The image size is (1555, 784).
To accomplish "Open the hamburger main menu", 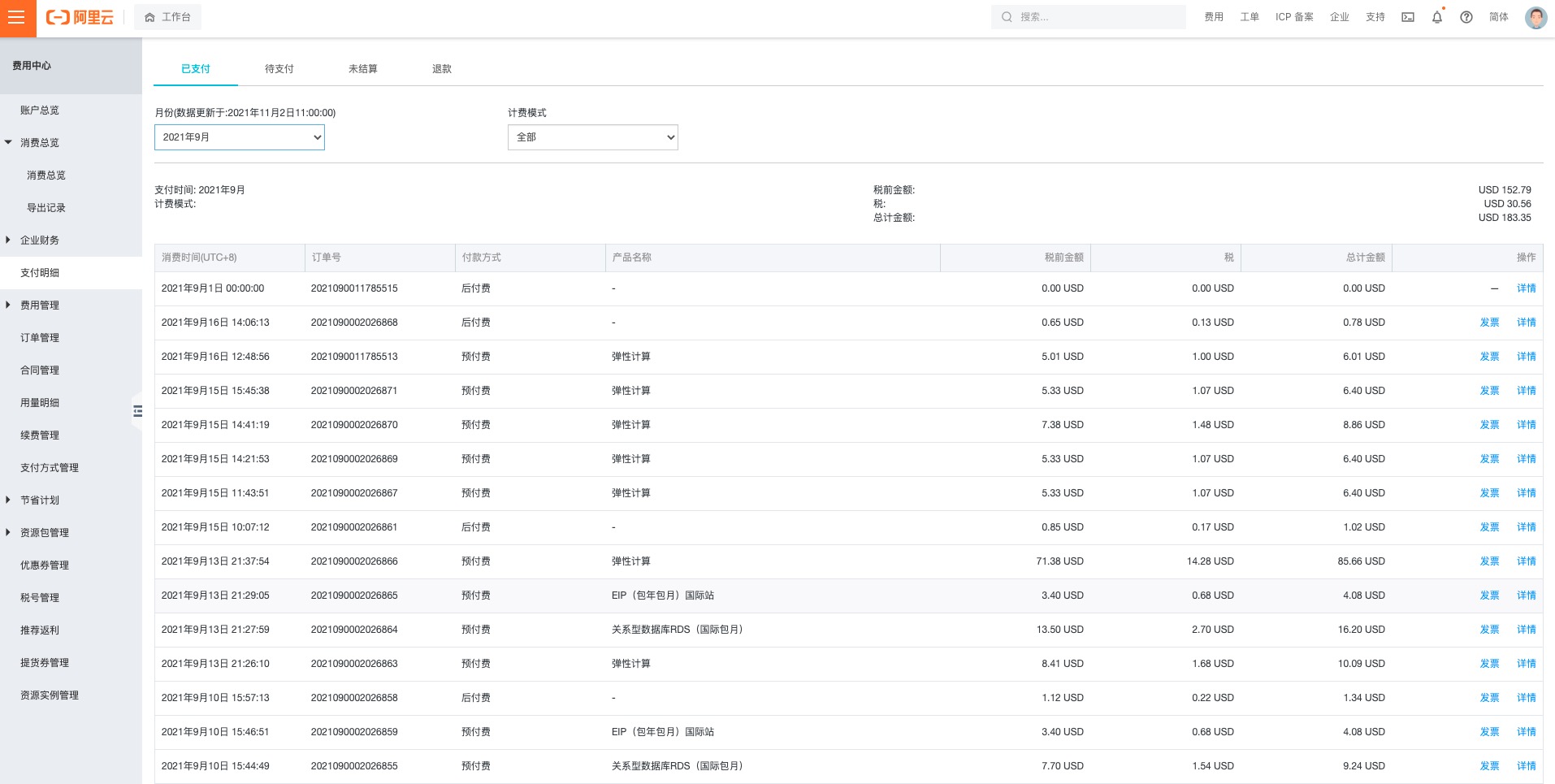I will [18, 18].
